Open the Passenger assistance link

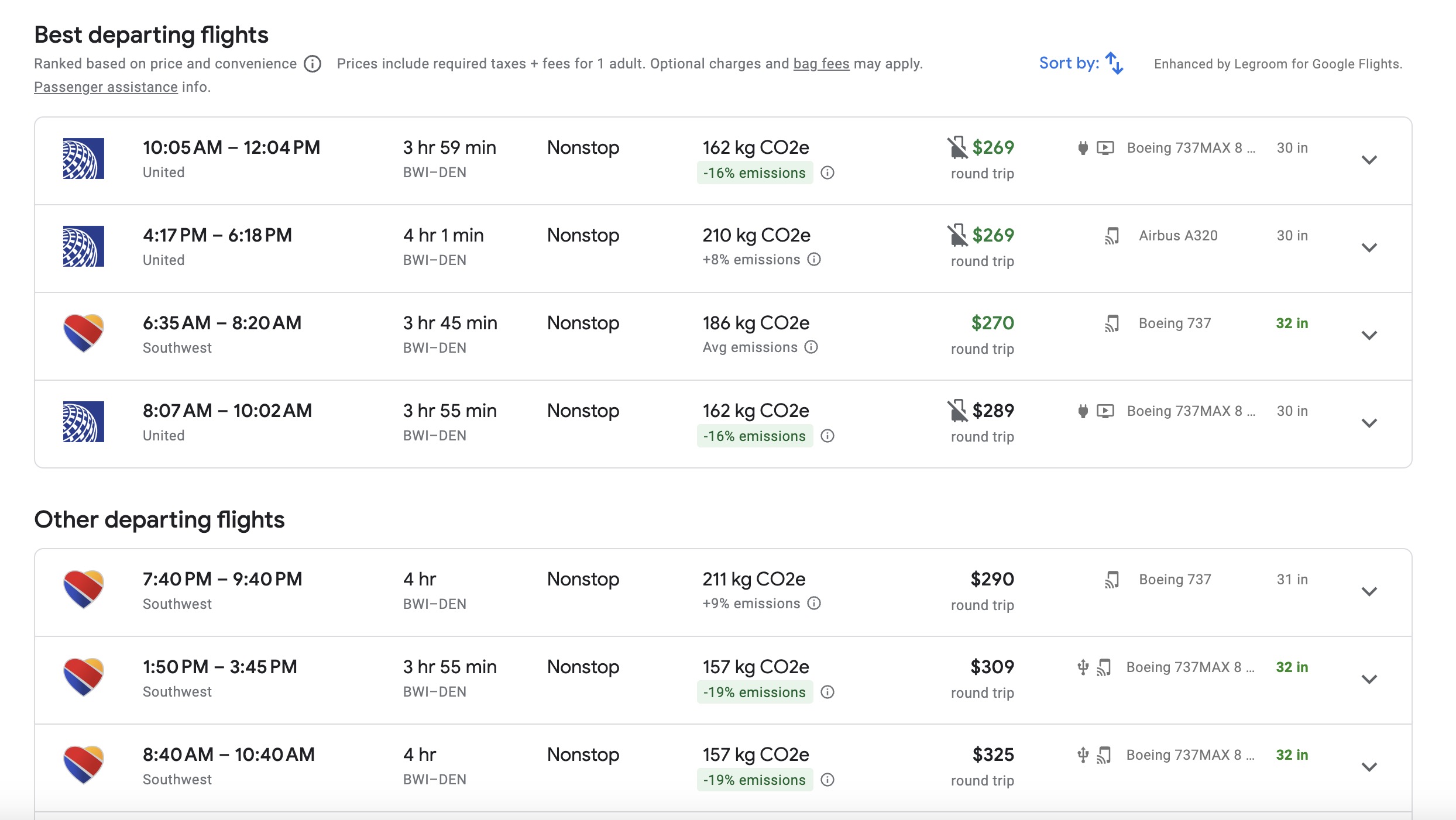(105, 87)
